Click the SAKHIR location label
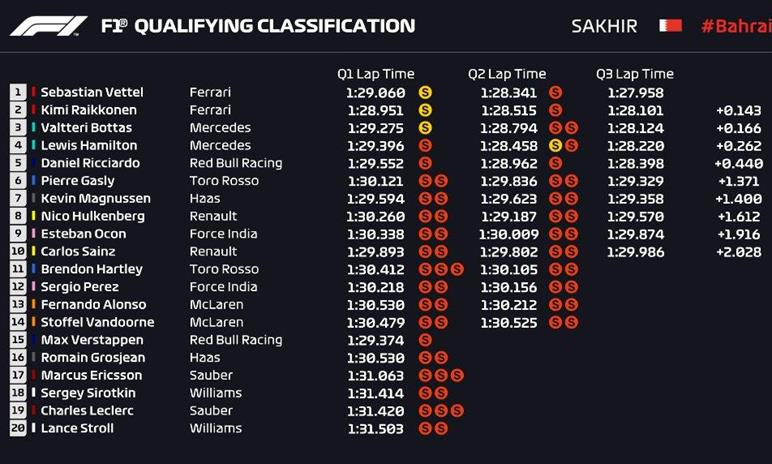The image size is (772, 464). pos(604,26)
